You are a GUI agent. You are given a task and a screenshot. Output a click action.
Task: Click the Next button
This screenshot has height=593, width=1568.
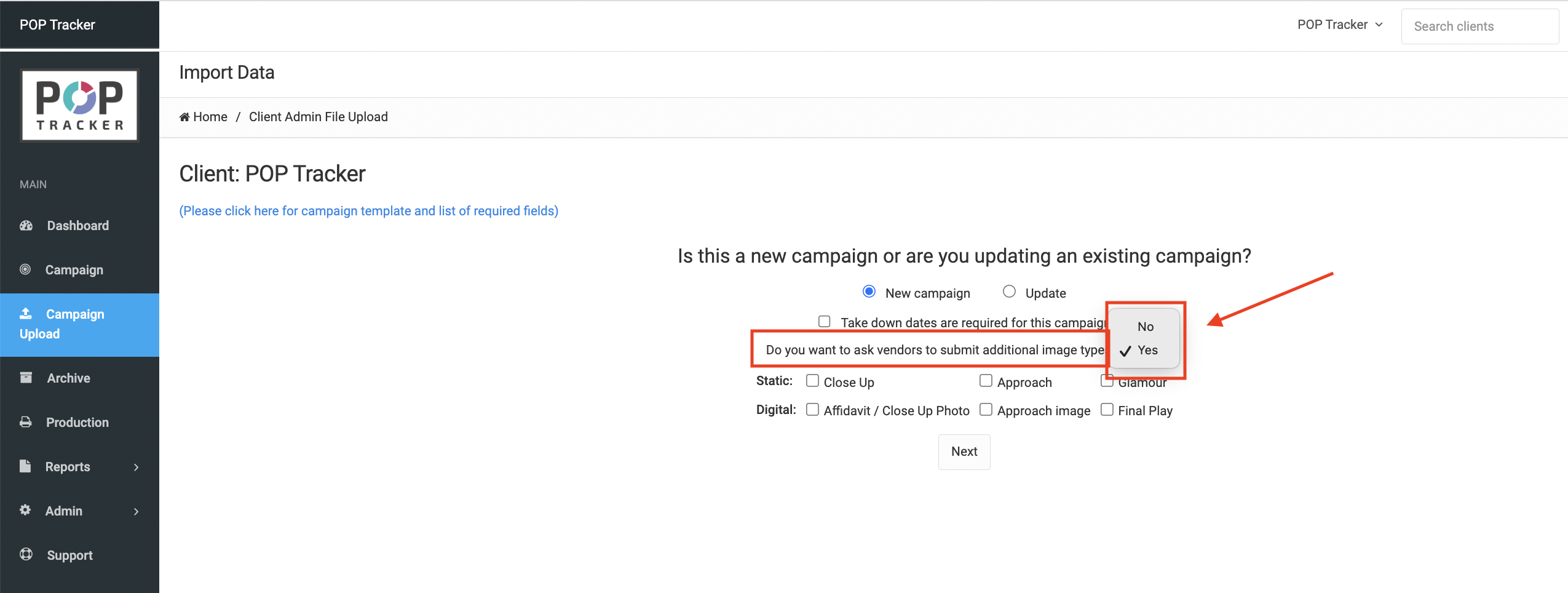tap(964, 452)
